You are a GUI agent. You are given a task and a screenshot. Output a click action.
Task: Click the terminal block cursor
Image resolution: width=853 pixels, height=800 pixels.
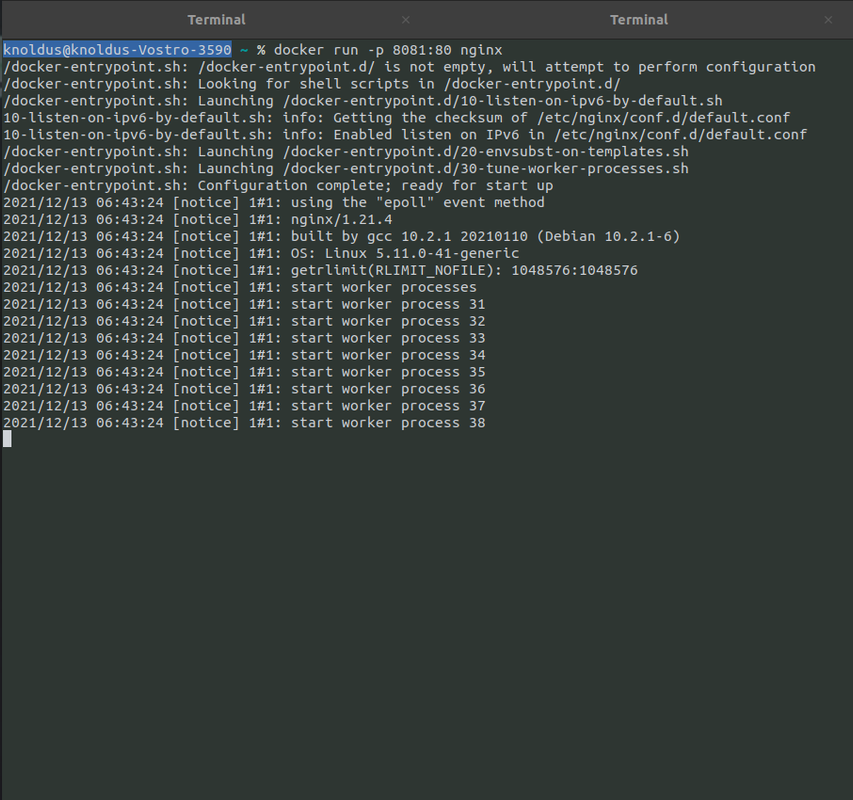click(x=7, y=439)
